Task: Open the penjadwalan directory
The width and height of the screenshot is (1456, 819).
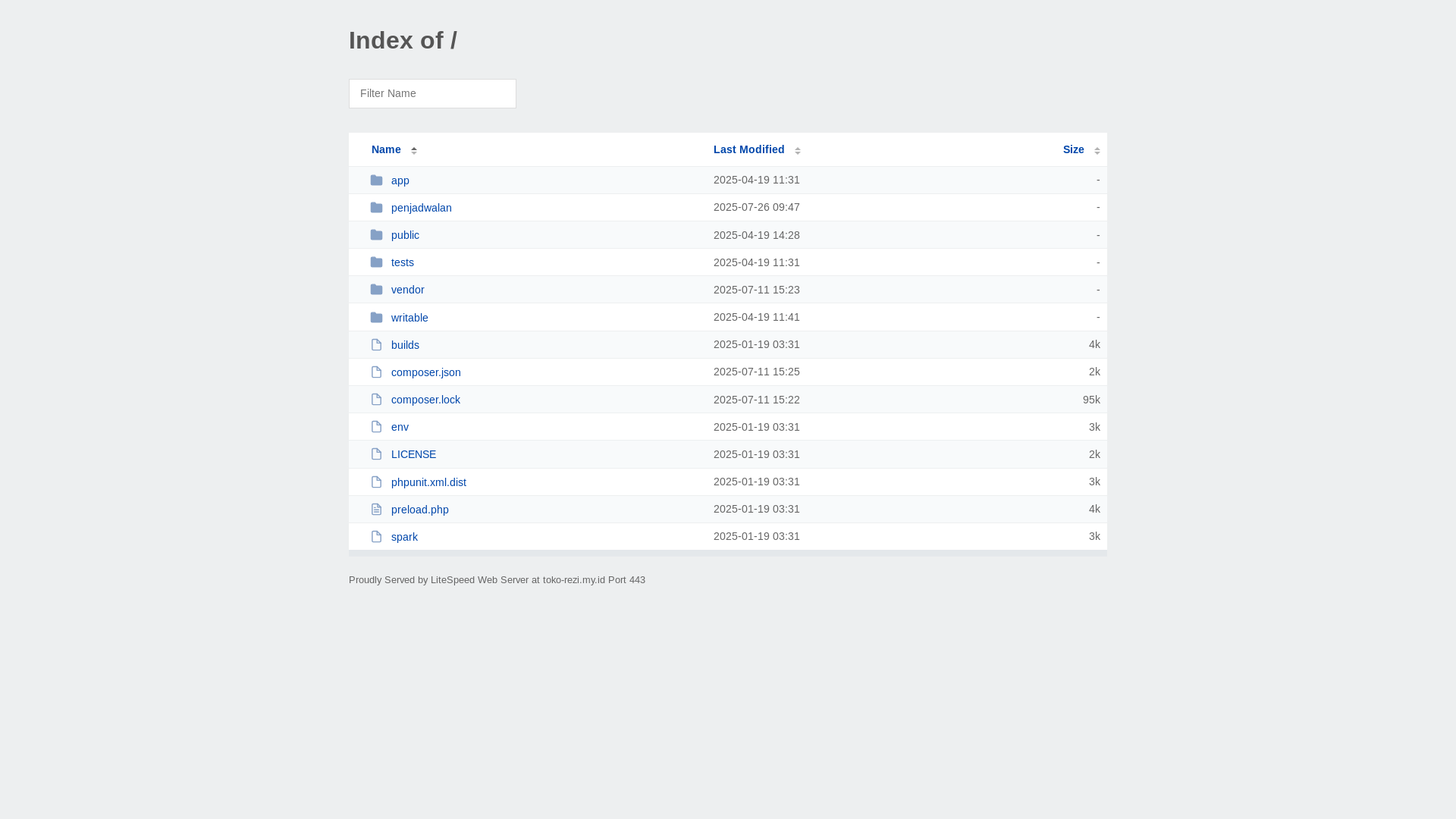Action: pos(421,208)
